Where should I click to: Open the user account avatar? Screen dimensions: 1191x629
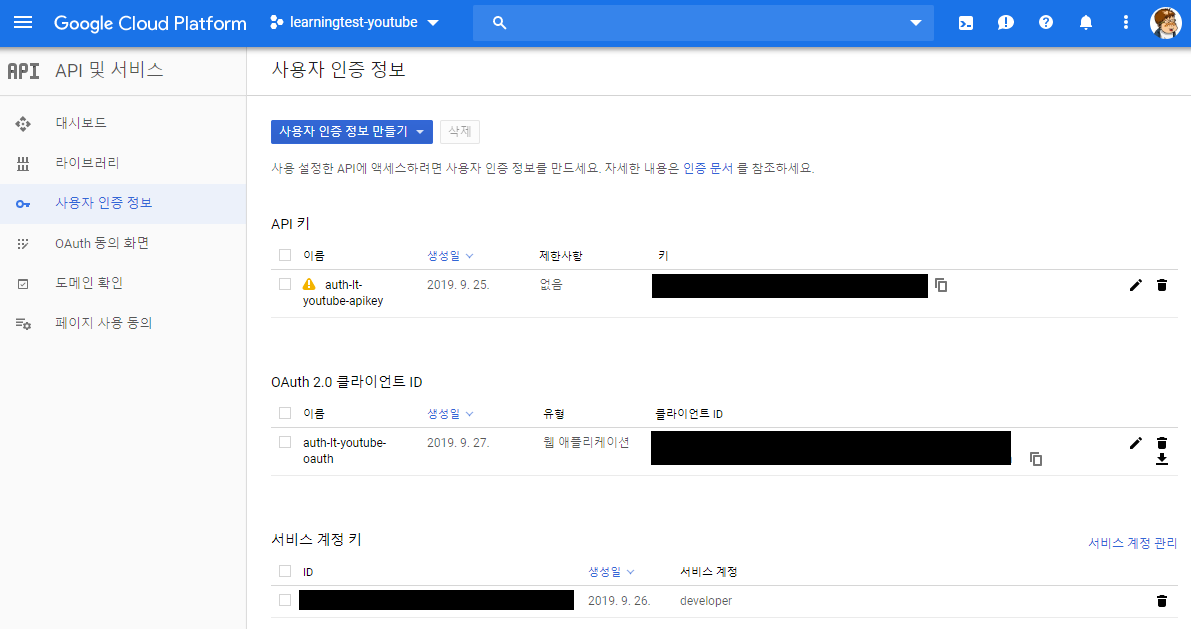[1165, 23]
